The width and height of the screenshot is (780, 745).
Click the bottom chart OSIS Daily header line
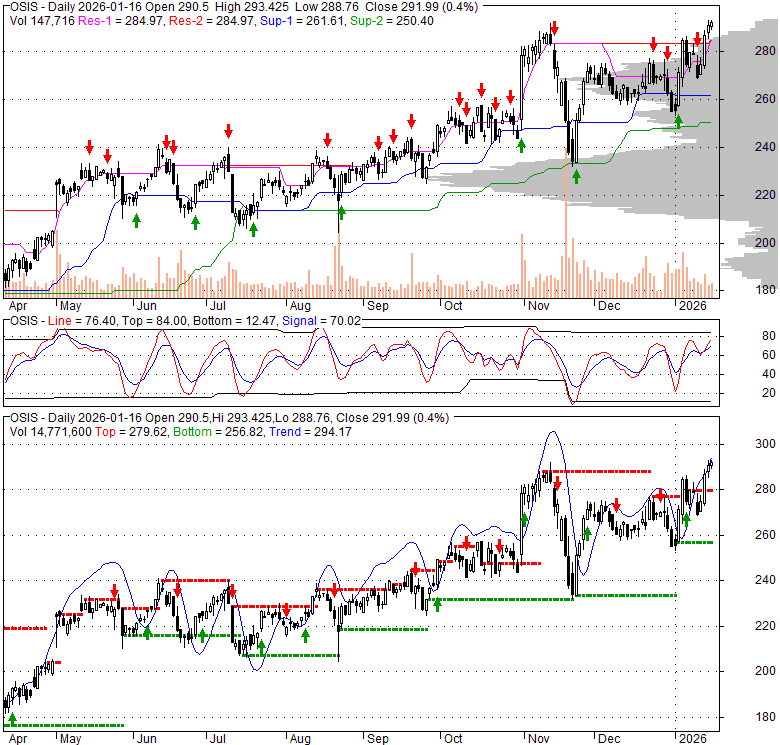[229, 418]
